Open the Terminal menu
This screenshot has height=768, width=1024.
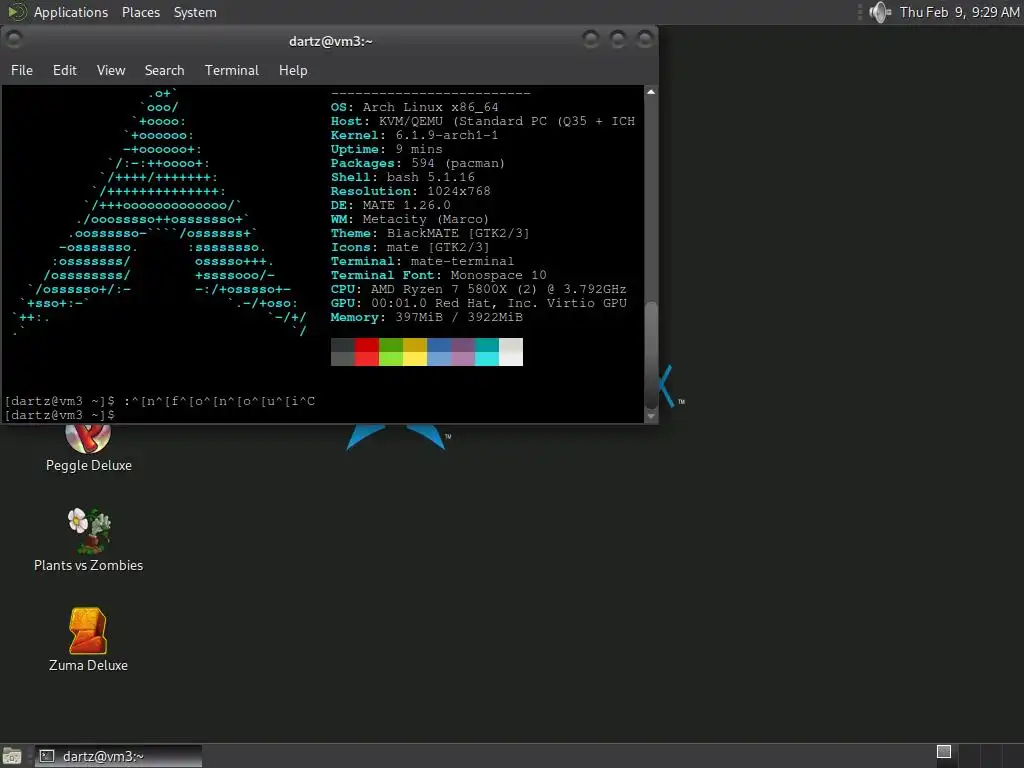coord(232,70)
